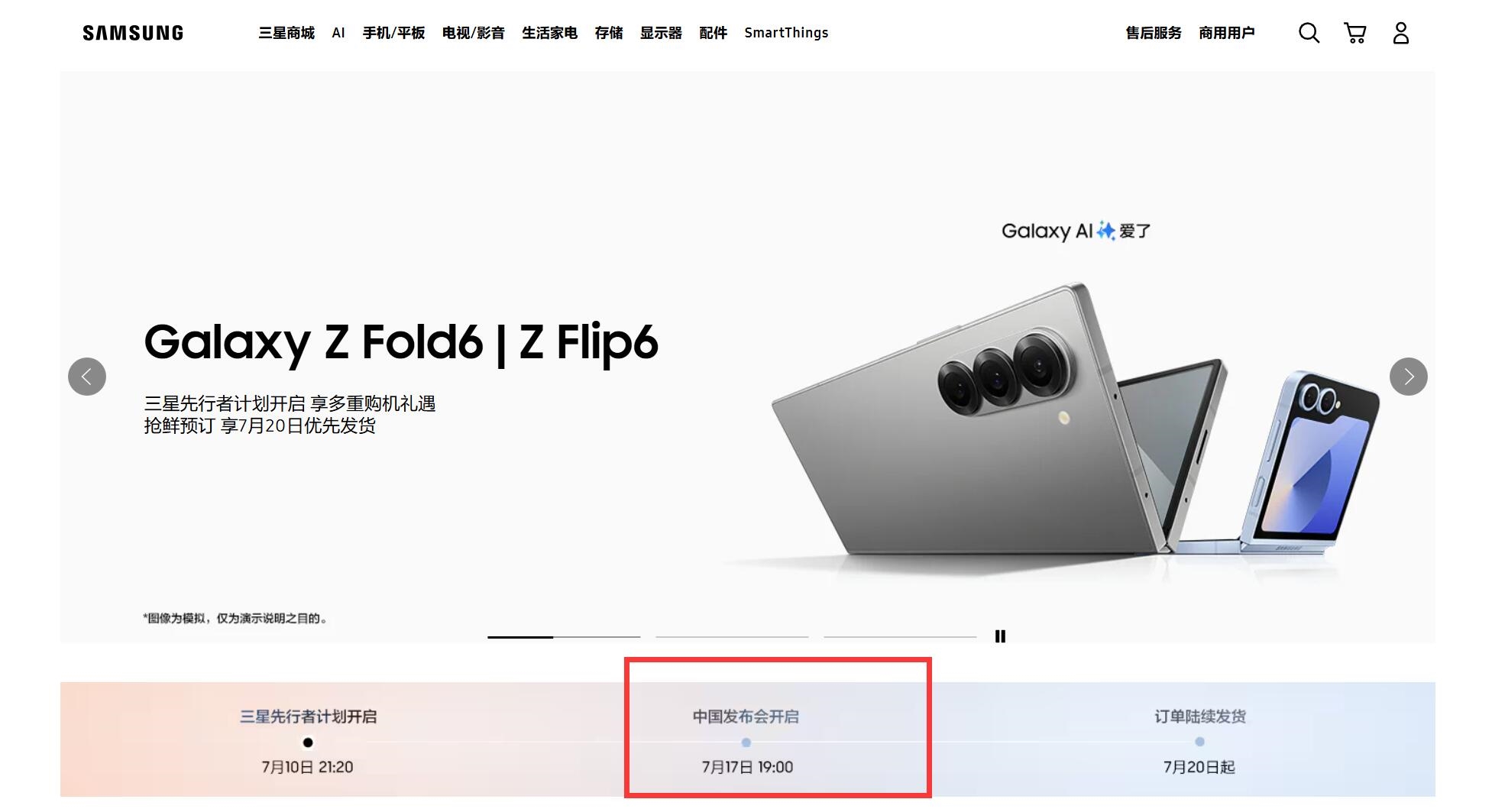Expand the 电视/影音 navigation menu
Screen dimensions: 1492x812
(473, 33)
